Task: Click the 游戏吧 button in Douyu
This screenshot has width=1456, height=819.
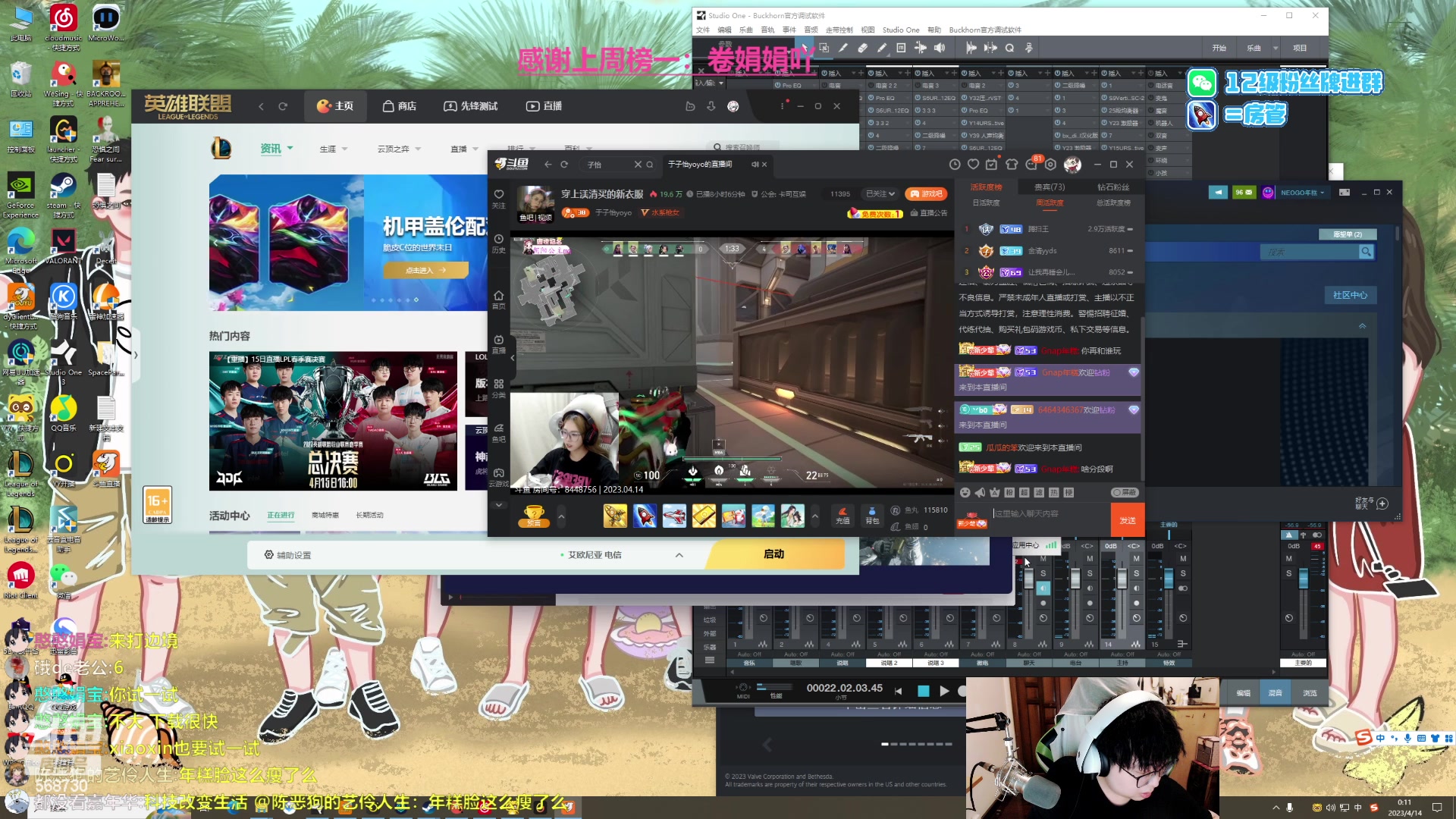Action: pos(926,194)
